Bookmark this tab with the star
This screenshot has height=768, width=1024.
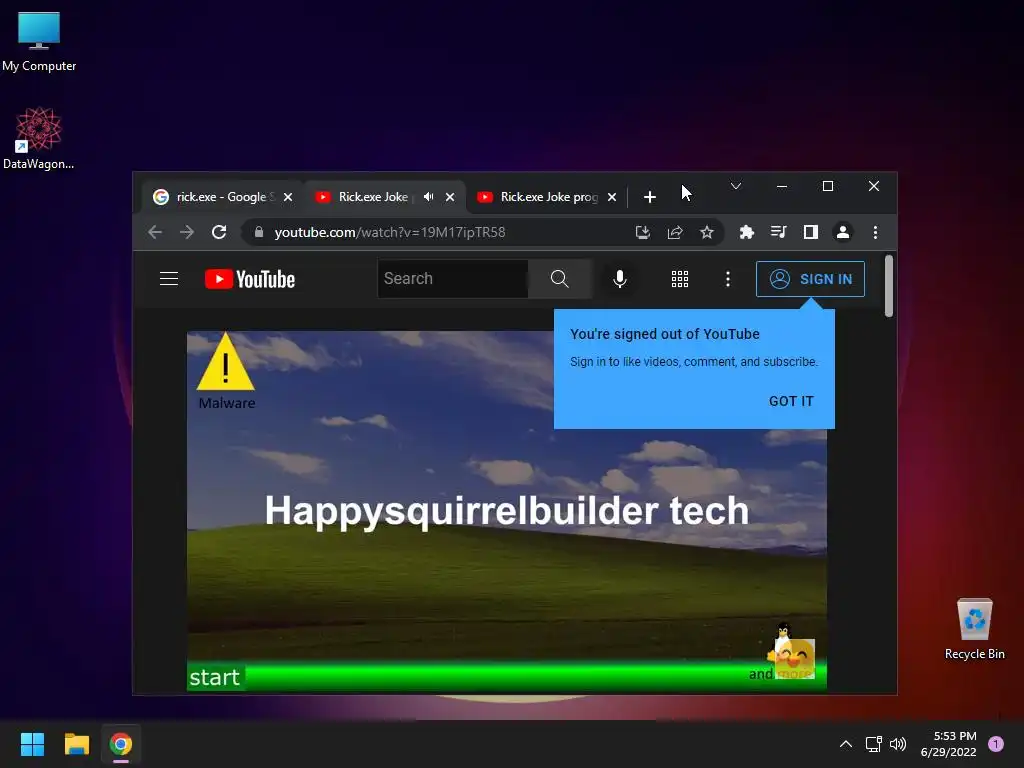click(x=707, y=232)
